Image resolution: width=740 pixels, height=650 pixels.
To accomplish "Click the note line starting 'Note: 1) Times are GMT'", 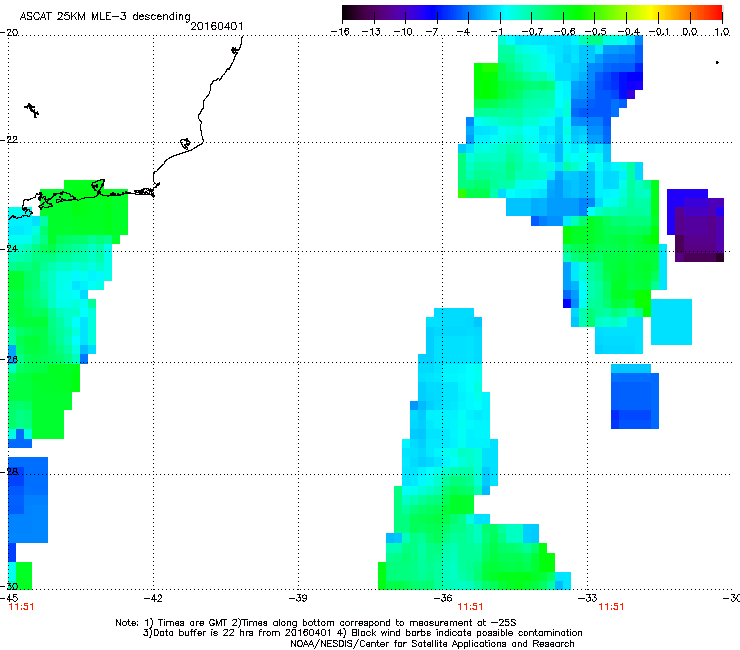I will click(316, 623).
